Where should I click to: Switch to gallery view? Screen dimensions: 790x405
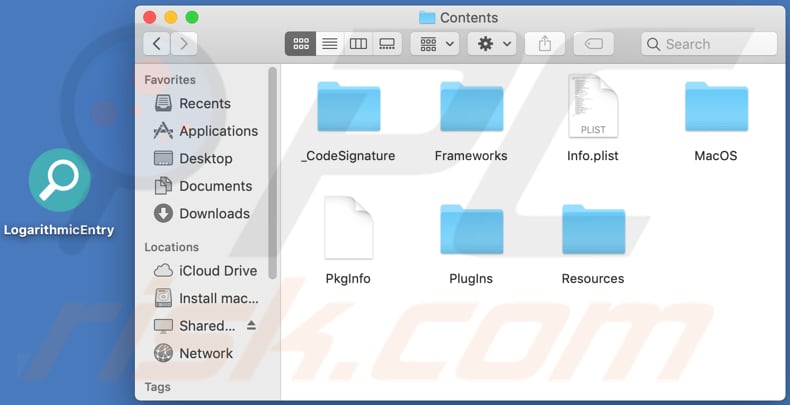point(387,44)
